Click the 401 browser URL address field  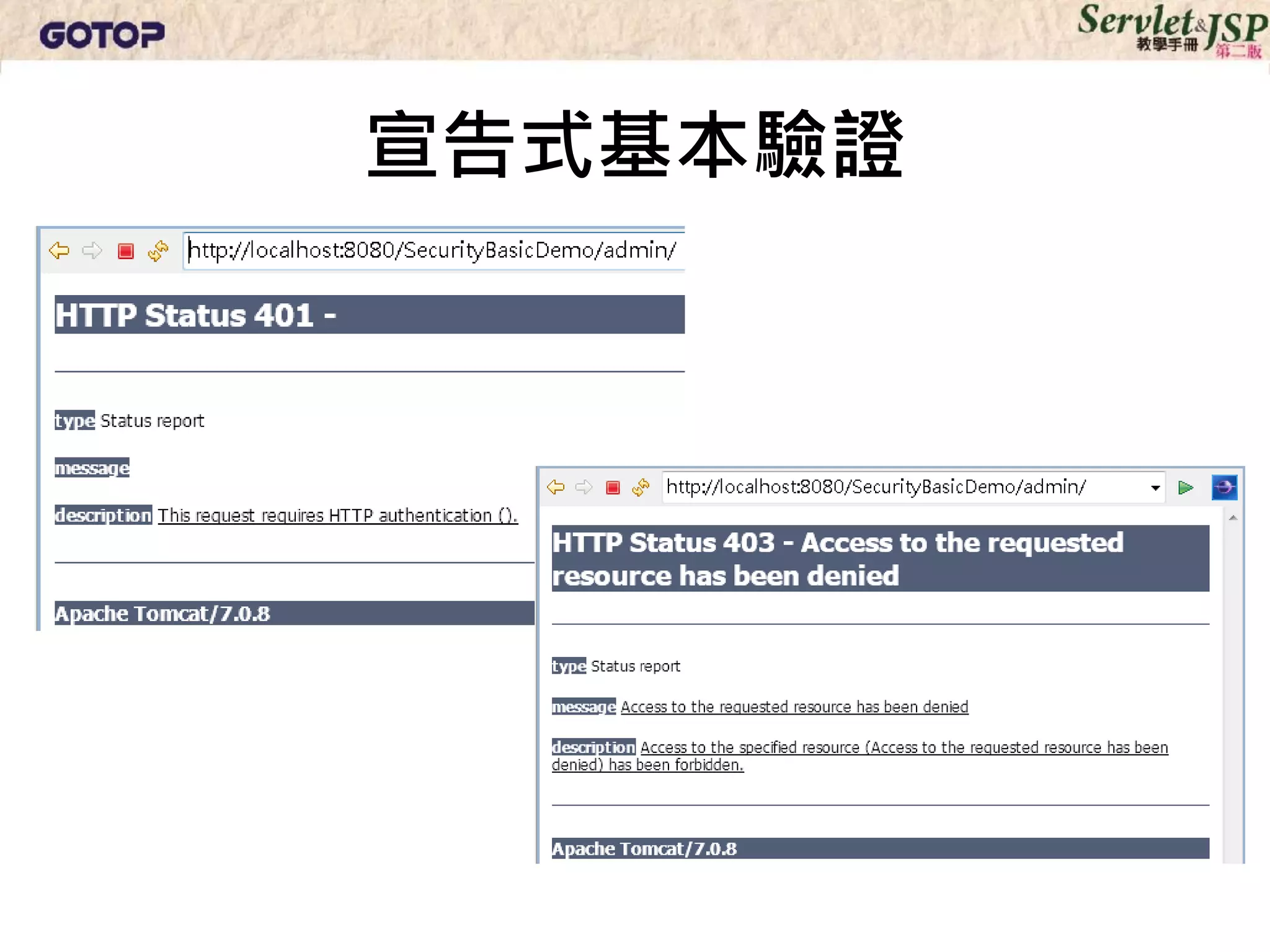433,250
